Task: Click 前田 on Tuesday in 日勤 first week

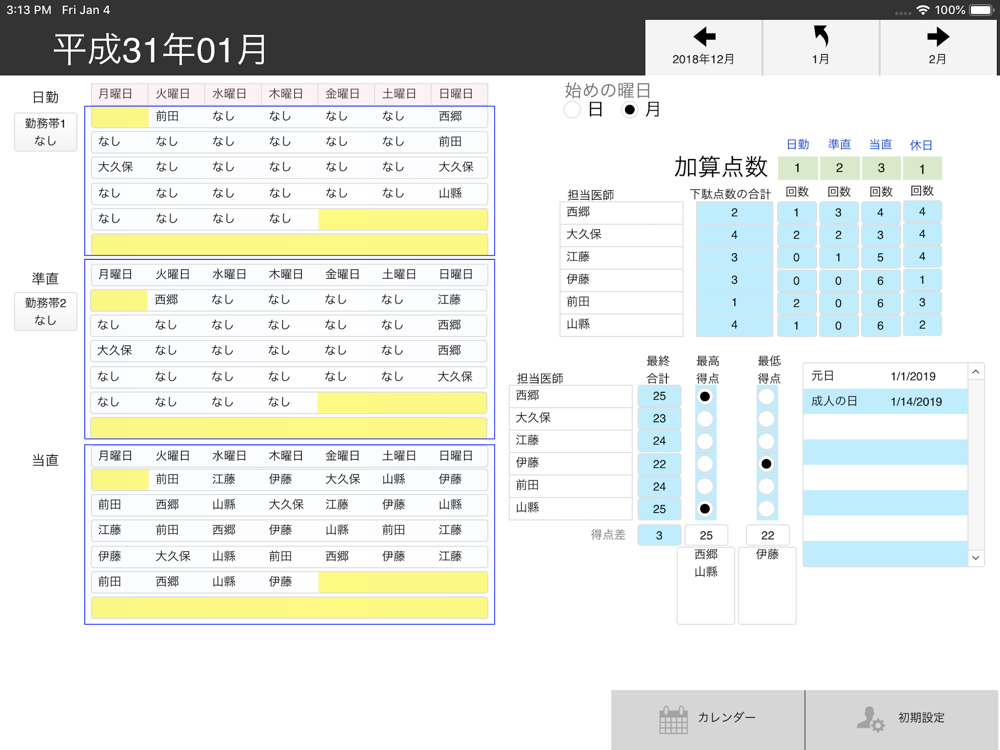Action: [167, 117]
